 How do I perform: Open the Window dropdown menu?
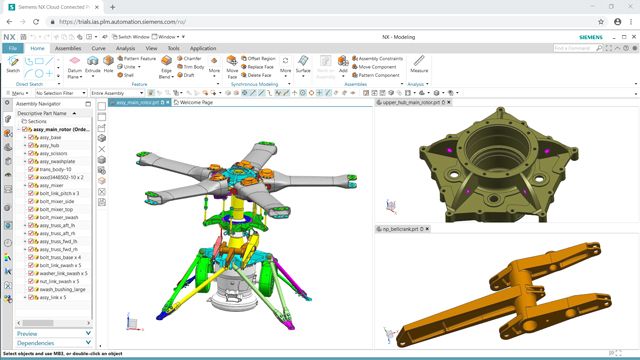click(167, 37)
